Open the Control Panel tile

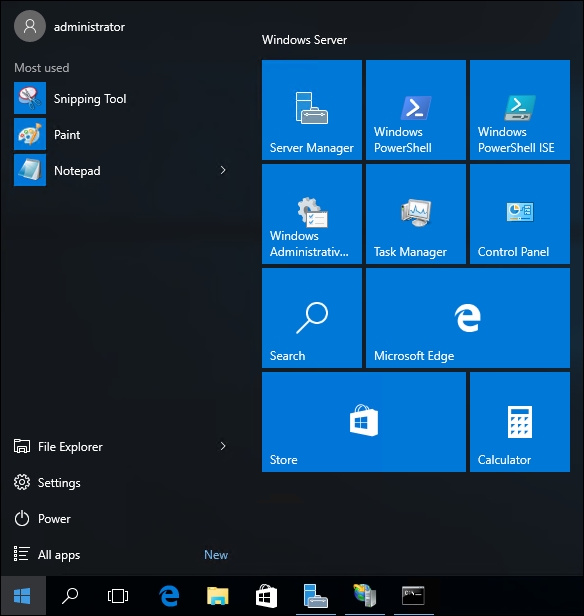pos(520,214)
